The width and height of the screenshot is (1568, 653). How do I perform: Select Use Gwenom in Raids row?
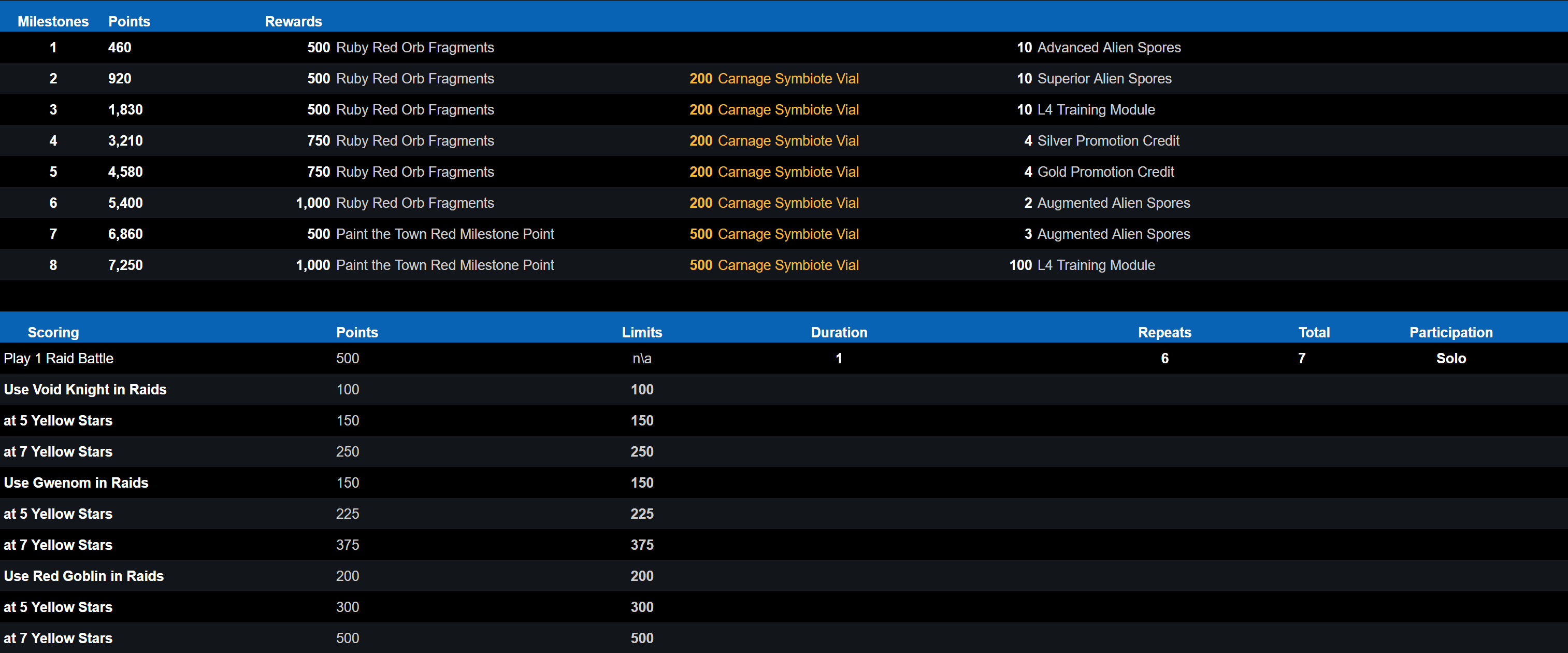pos(76,482)
